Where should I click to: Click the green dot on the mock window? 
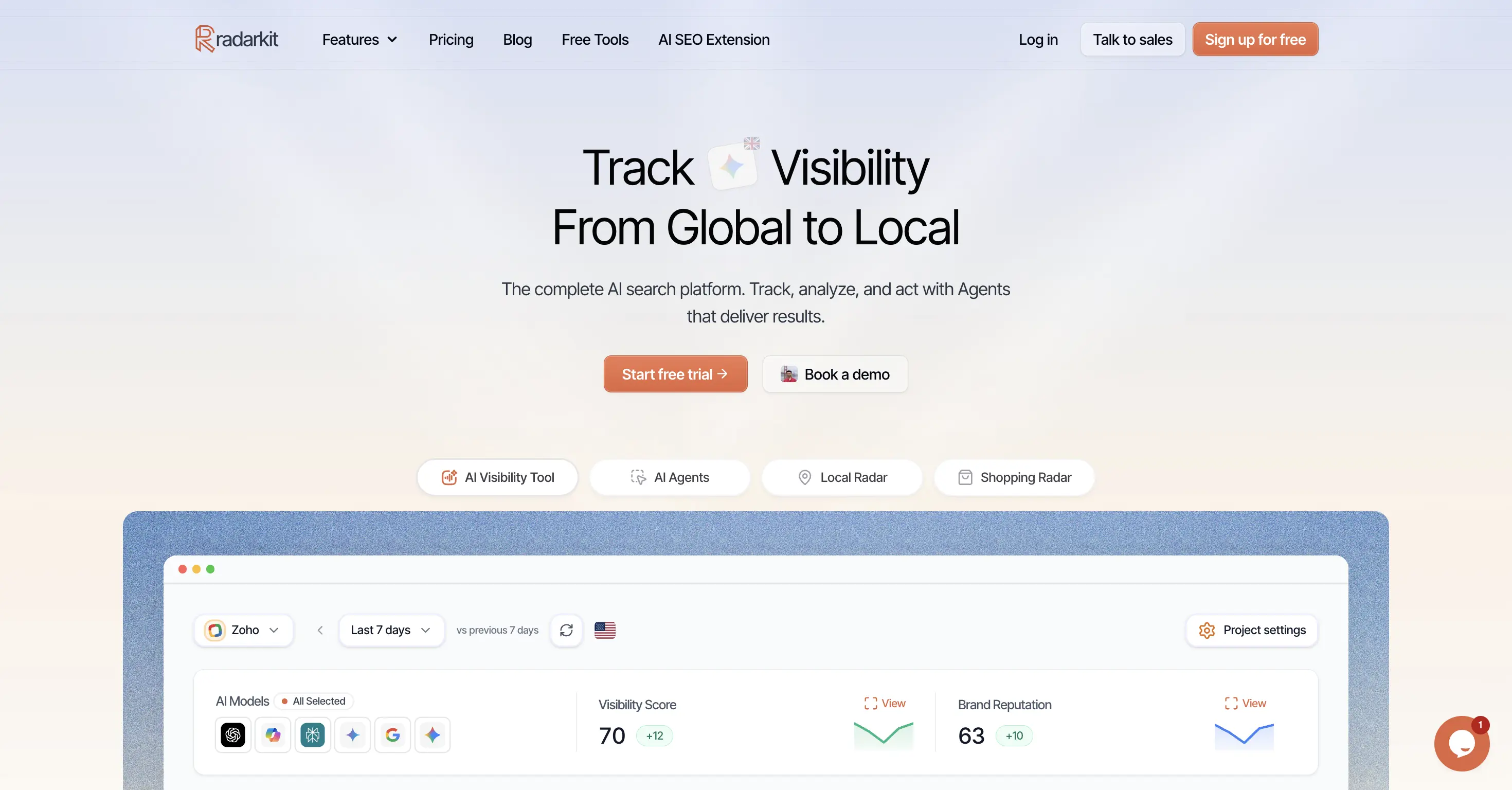211,569
